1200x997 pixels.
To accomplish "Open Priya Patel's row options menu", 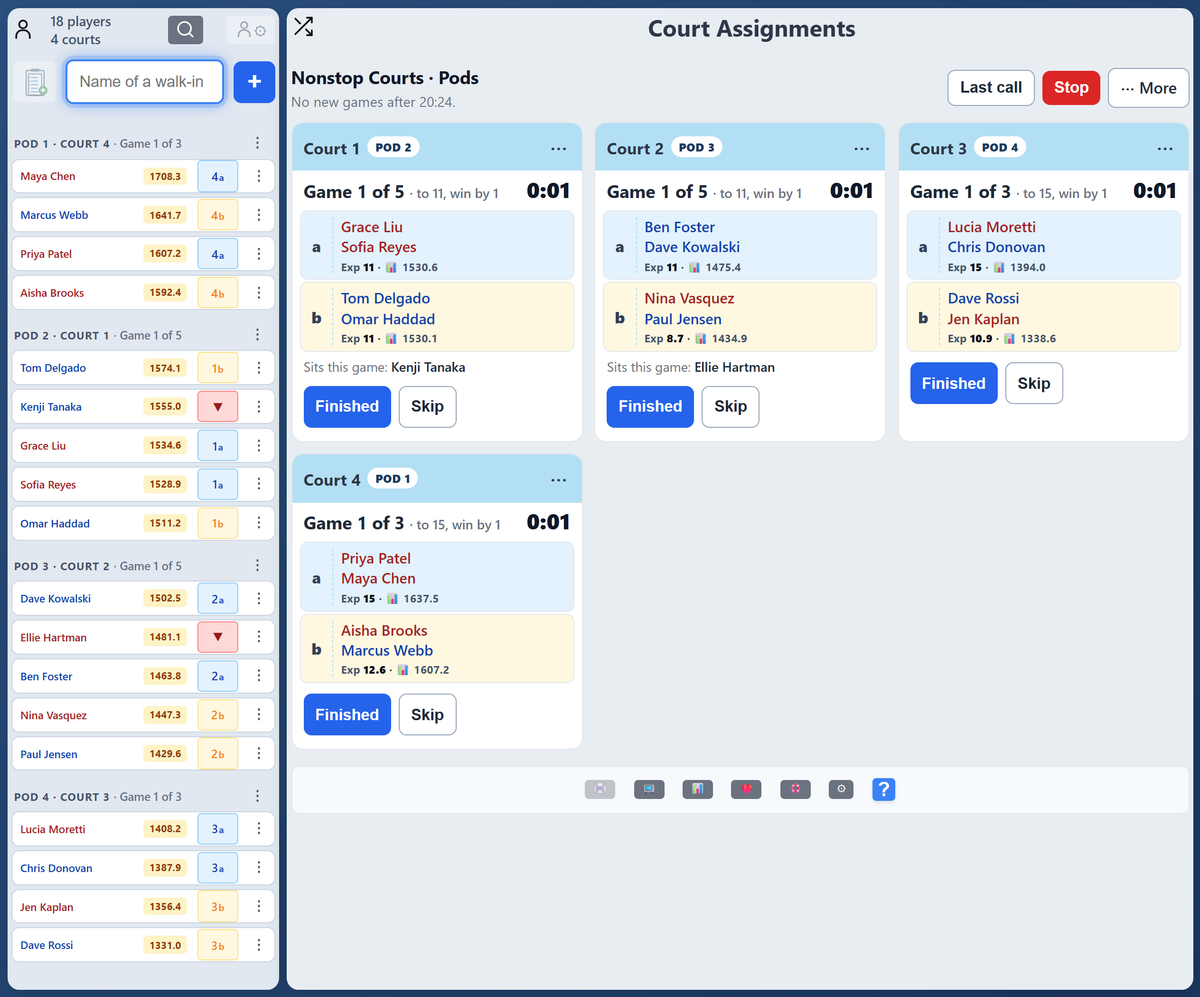I will (258, 254).
